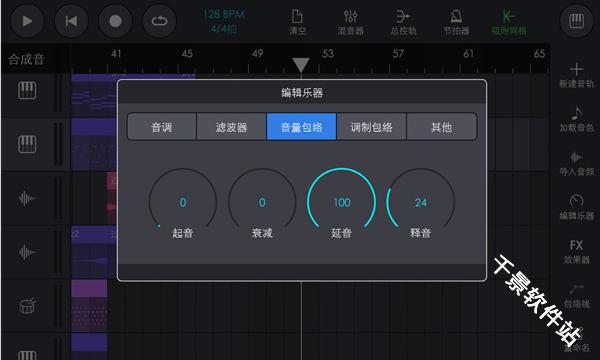Click bar 41 on the timeline ruler
Screen dimensions: 600x360
pos(116,54)
